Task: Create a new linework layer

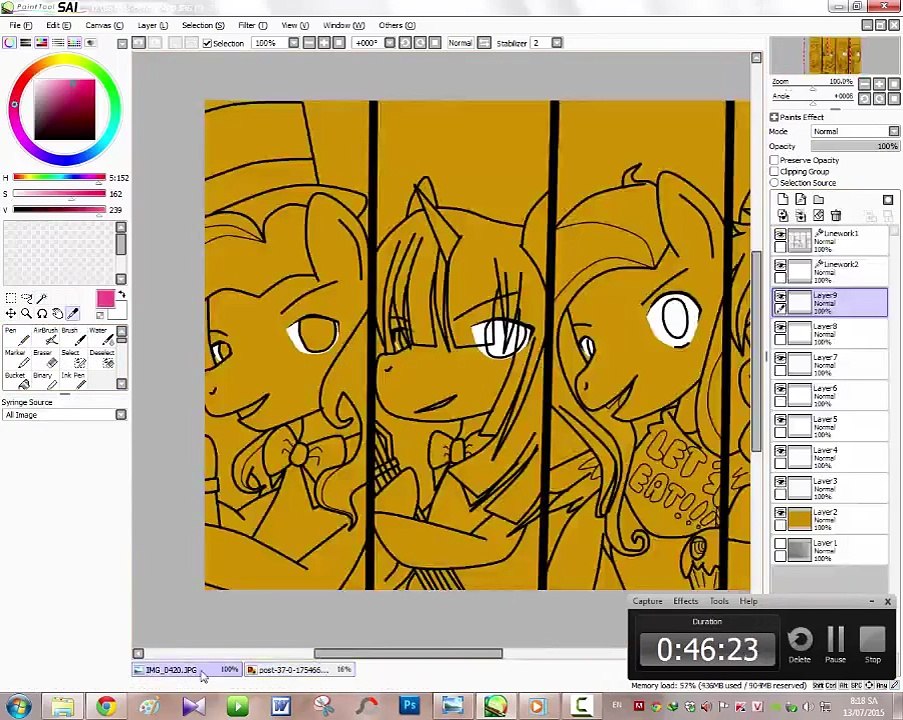Action: pos(800,199)
